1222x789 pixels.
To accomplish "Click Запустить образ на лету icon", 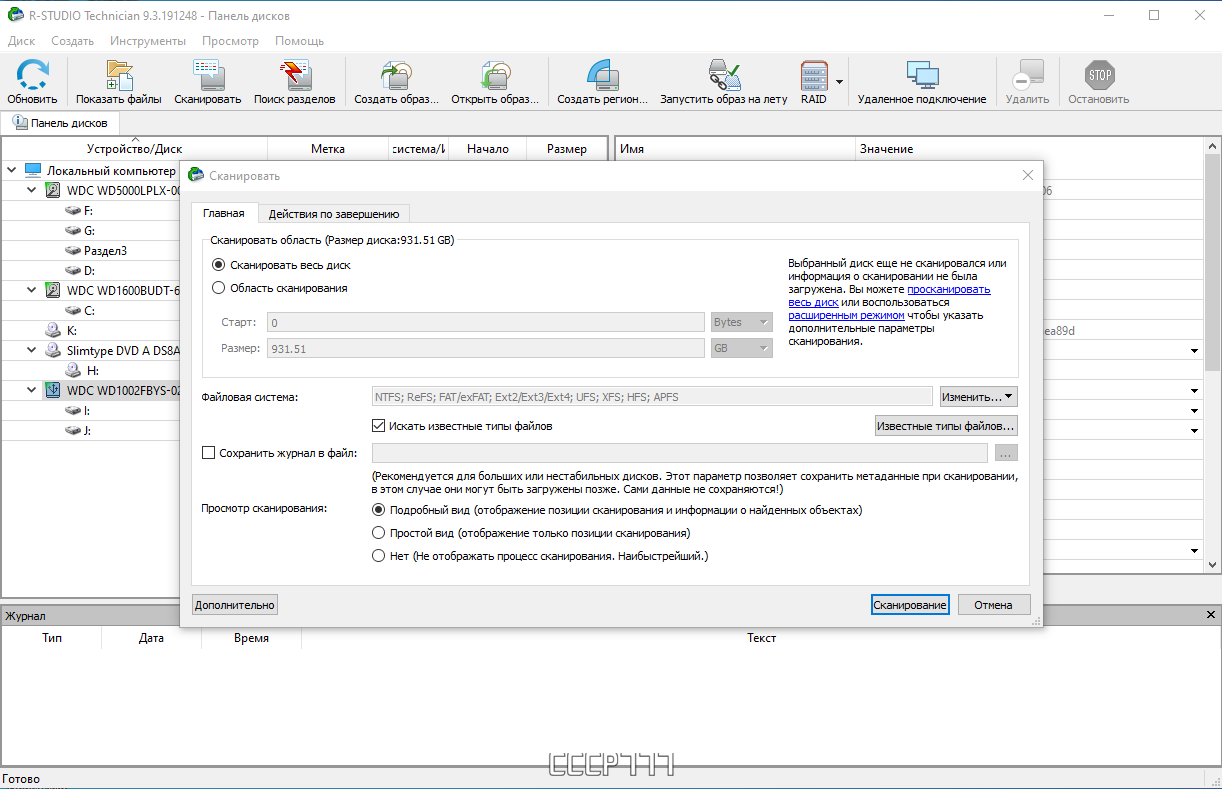I will (x=724, y=76).
